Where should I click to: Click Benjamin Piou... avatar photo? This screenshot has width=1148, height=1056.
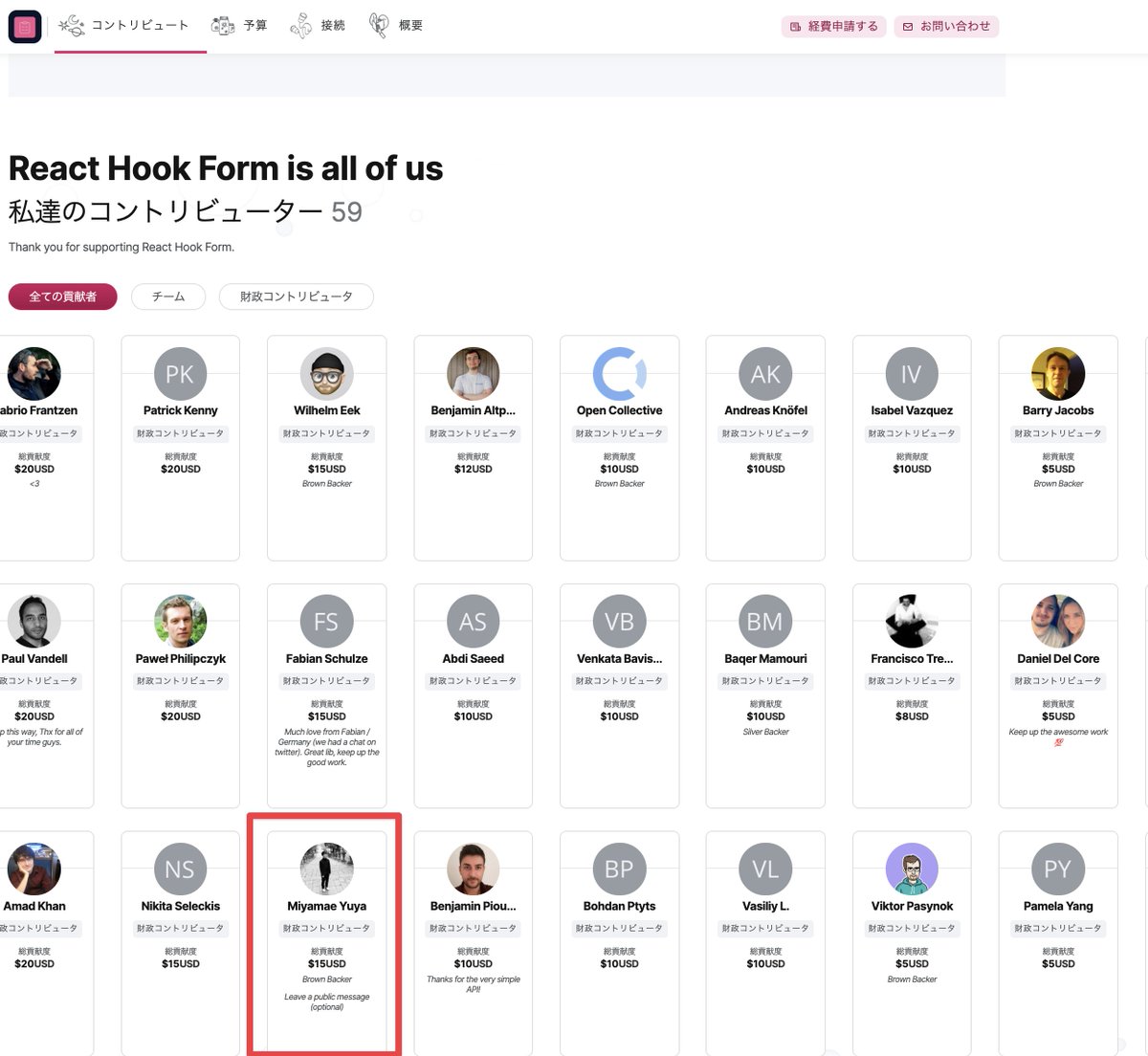[473, 869]
